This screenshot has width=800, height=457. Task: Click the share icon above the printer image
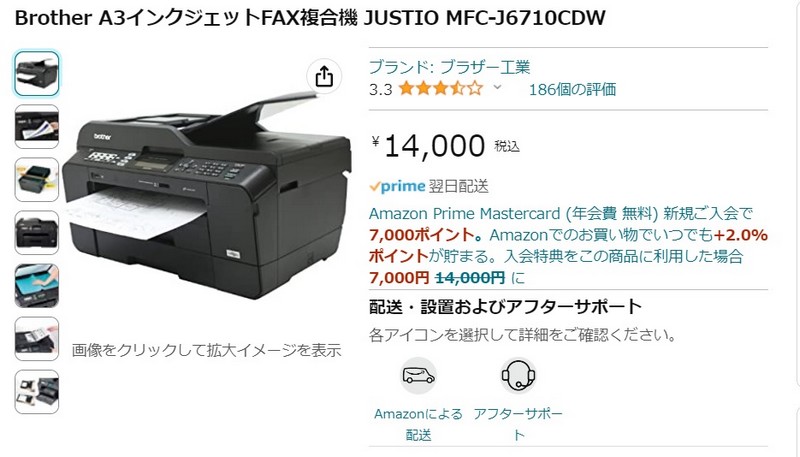tap(324, 77)
